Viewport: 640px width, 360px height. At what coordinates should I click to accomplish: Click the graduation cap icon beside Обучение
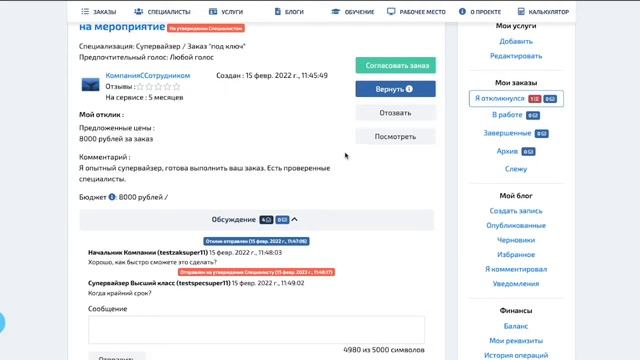336,11
